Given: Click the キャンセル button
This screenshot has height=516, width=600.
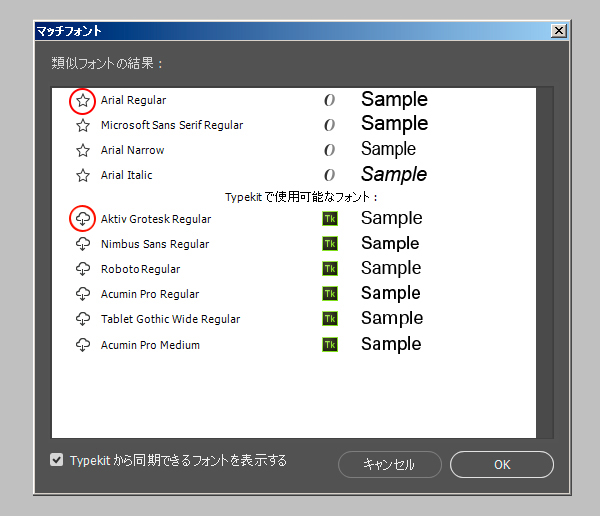Looking at the screenshot, I should click(390, 464).
